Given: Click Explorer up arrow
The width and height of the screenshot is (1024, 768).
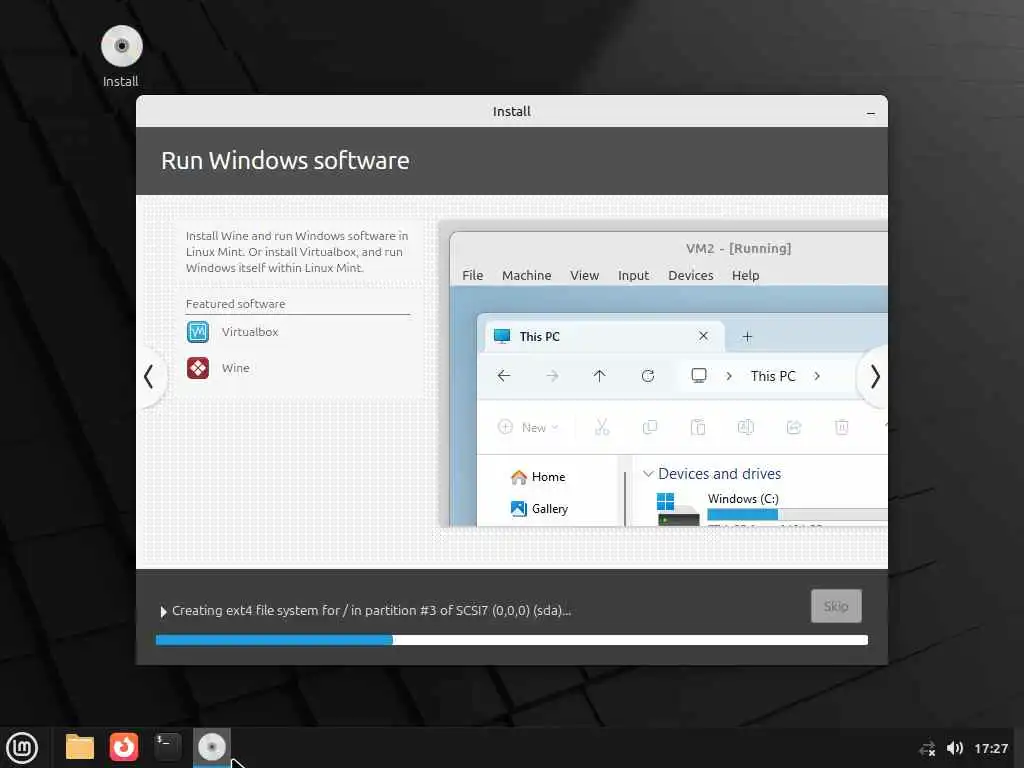Looking at the screenshot, I should (x=599, y=376).
